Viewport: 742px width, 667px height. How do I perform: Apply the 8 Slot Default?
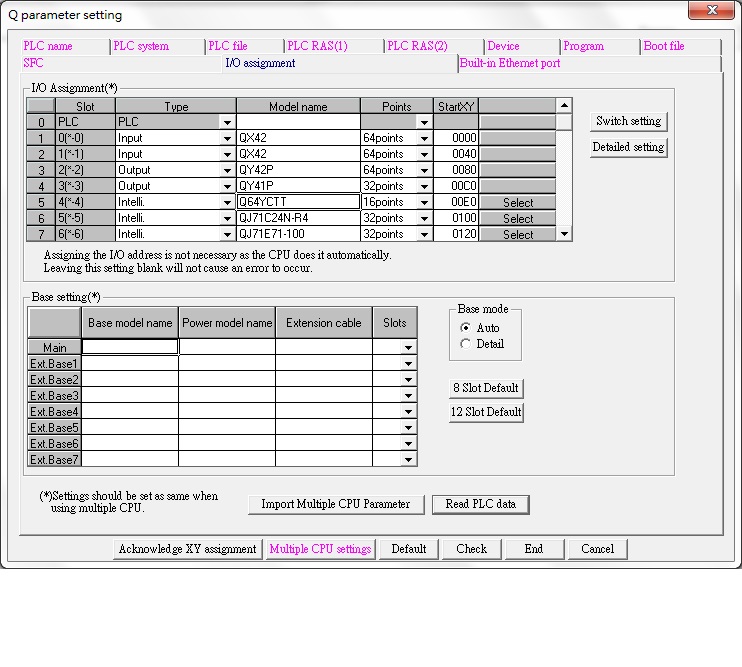point(487,388)
